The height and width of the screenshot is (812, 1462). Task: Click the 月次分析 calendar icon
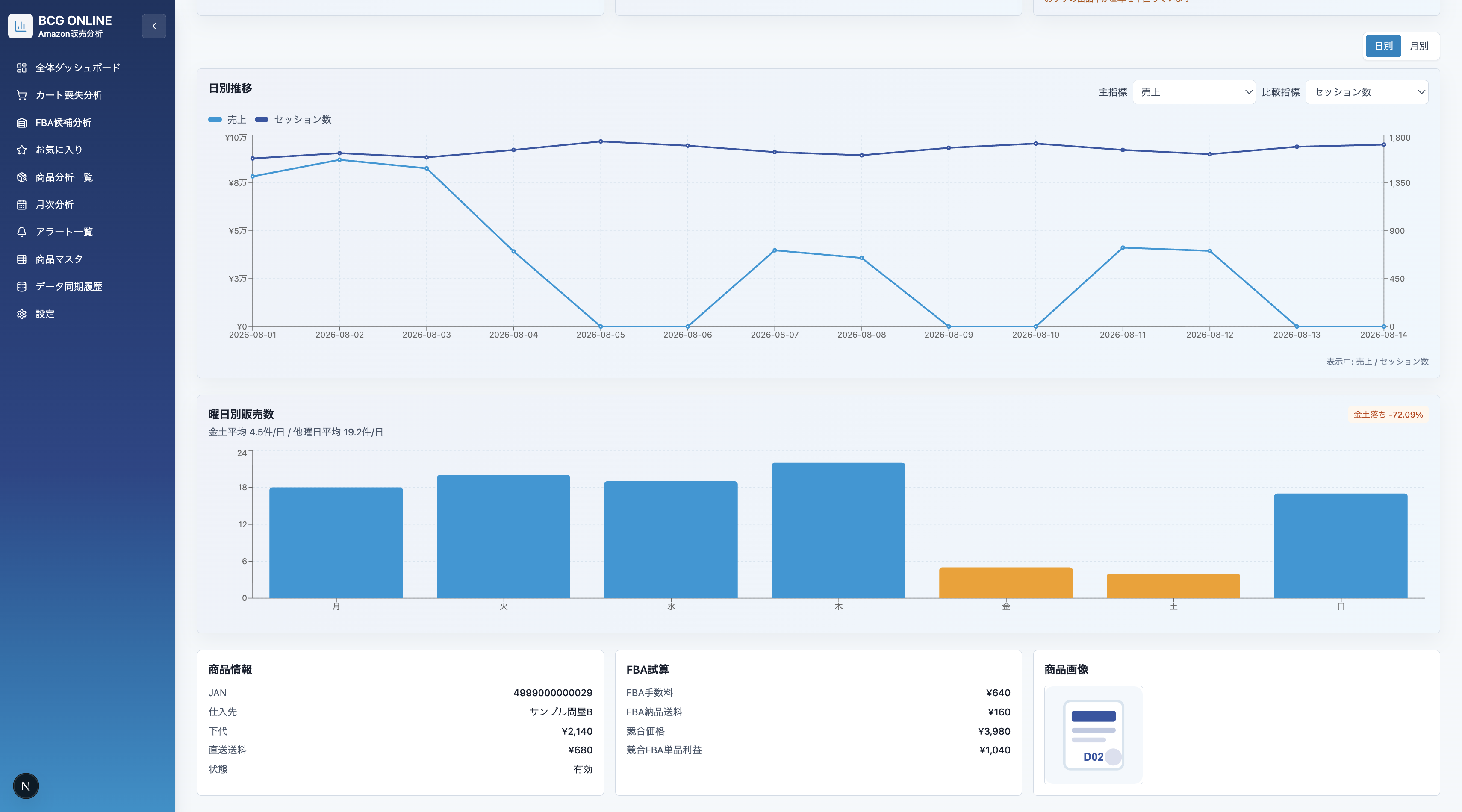21,204
